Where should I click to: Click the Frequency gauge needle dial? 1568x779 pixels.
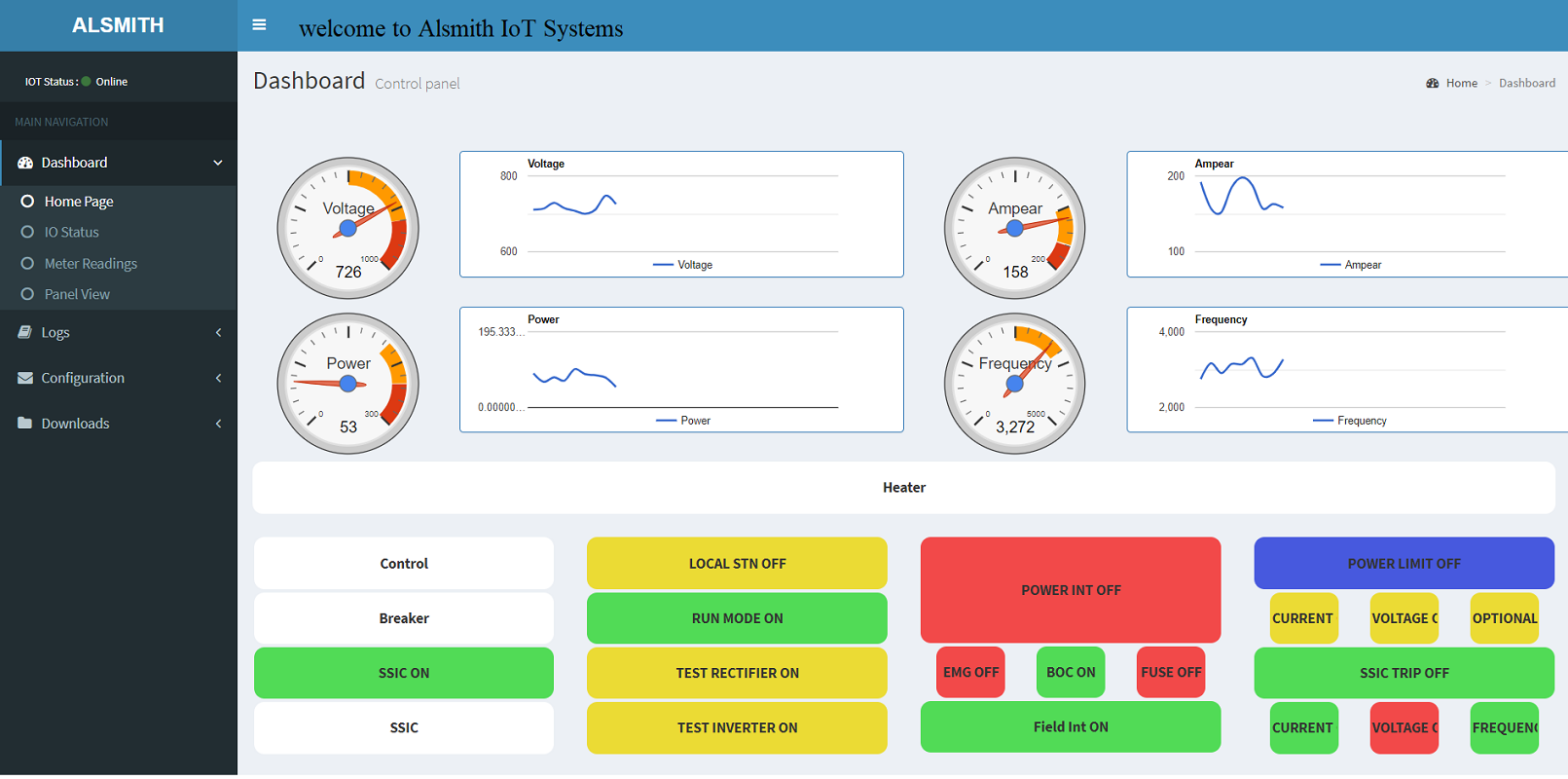[x=1014, y=384]
